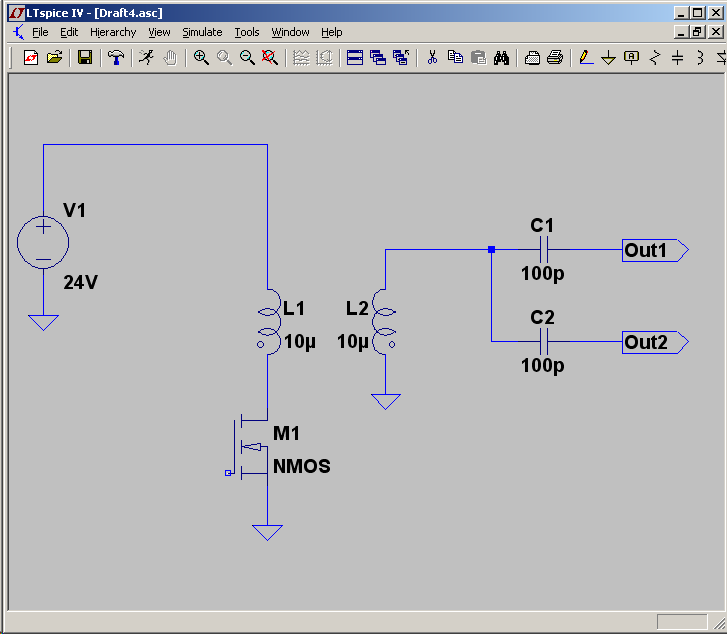This screenshot has width=727, height=634.
Task: Click the New Schematic icon
Action: pyautogui.click(x=31, y=58)
